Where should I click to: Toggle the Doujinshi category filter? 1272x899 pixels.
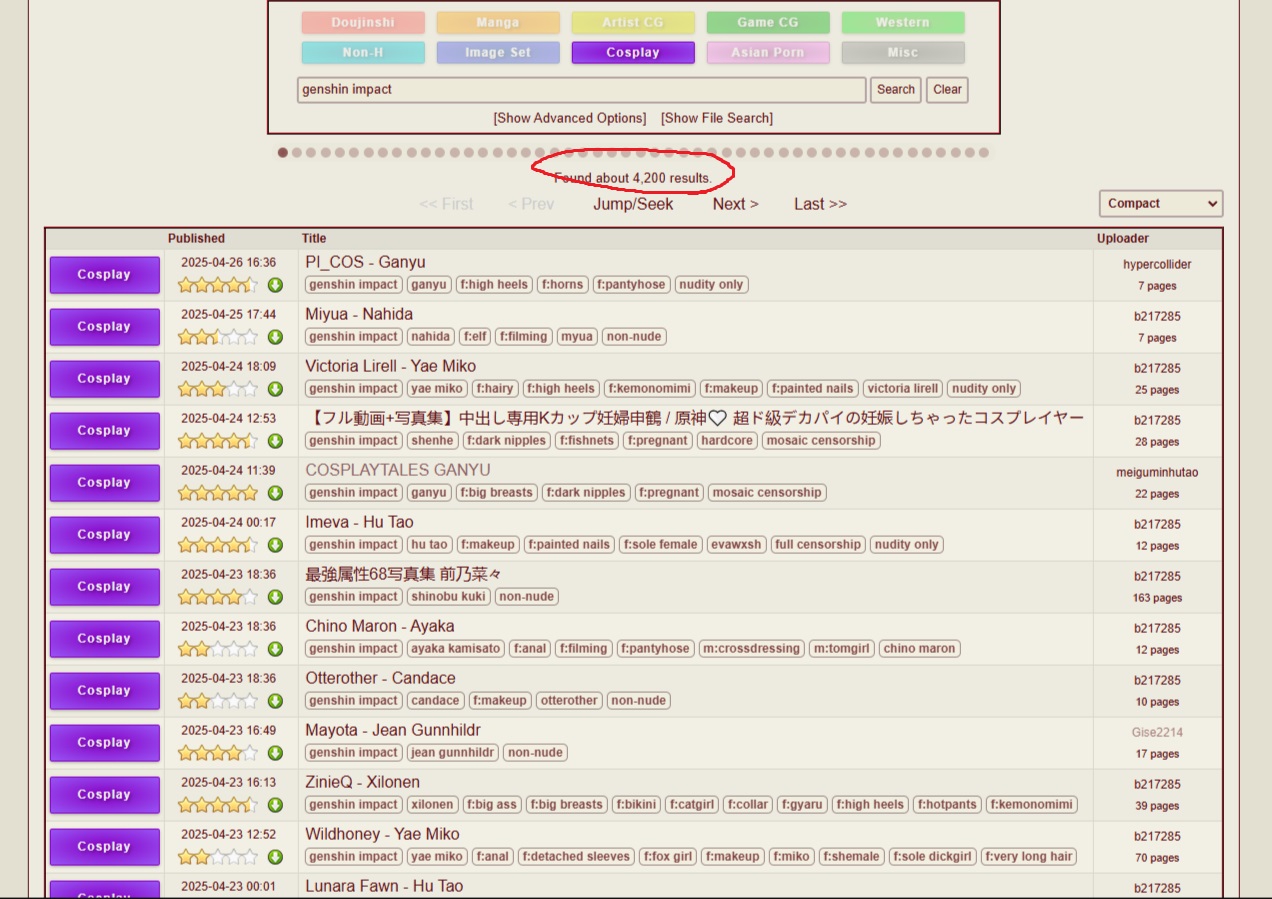(363, 22)
